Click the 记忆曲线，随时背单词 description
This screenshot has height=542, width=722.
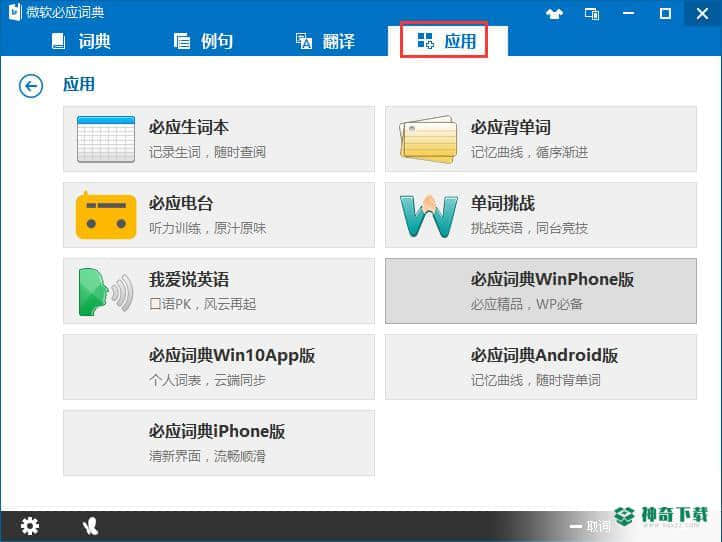tap(536, 380)
